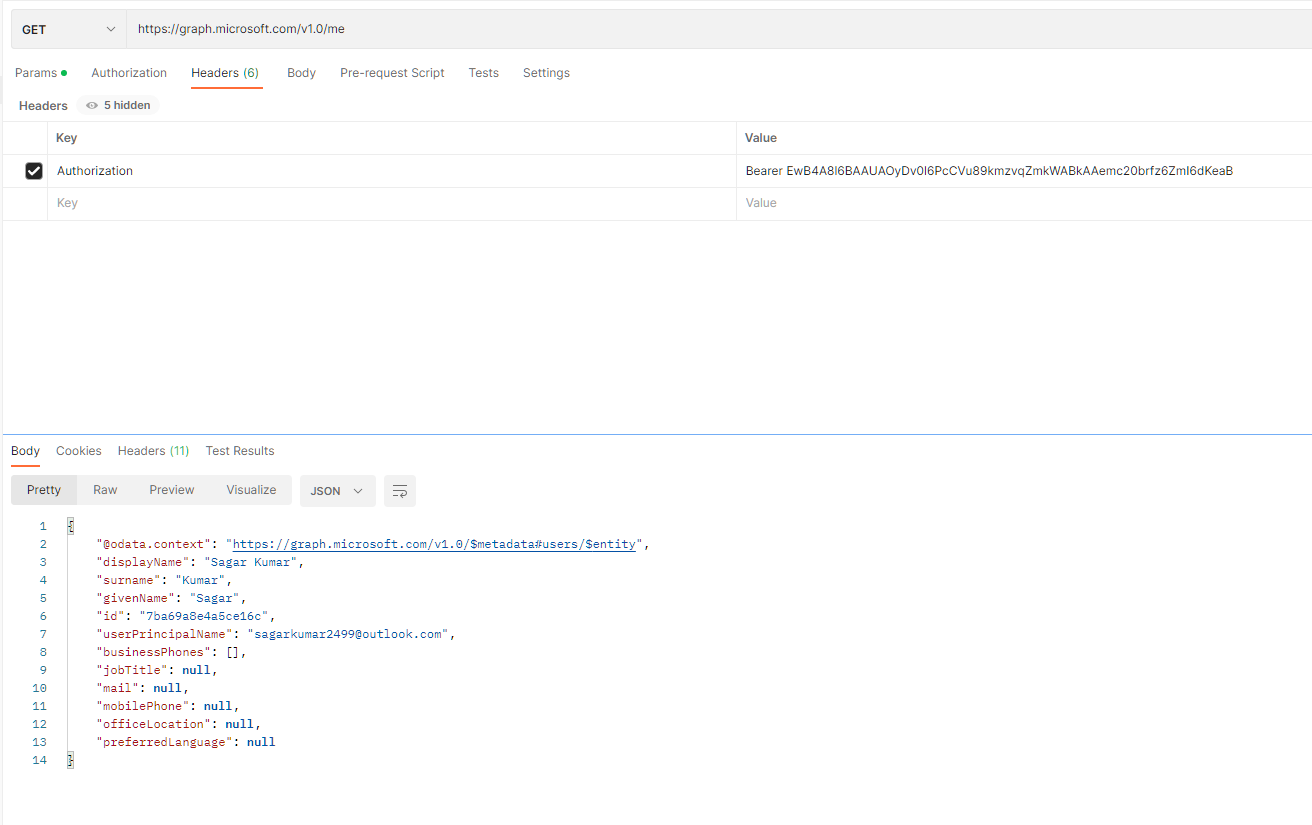The height and width of the screenshot is (825, 1312).
Task: Switch to the Test Results tab
Action: pyautogui.click(x=239, y=450)
